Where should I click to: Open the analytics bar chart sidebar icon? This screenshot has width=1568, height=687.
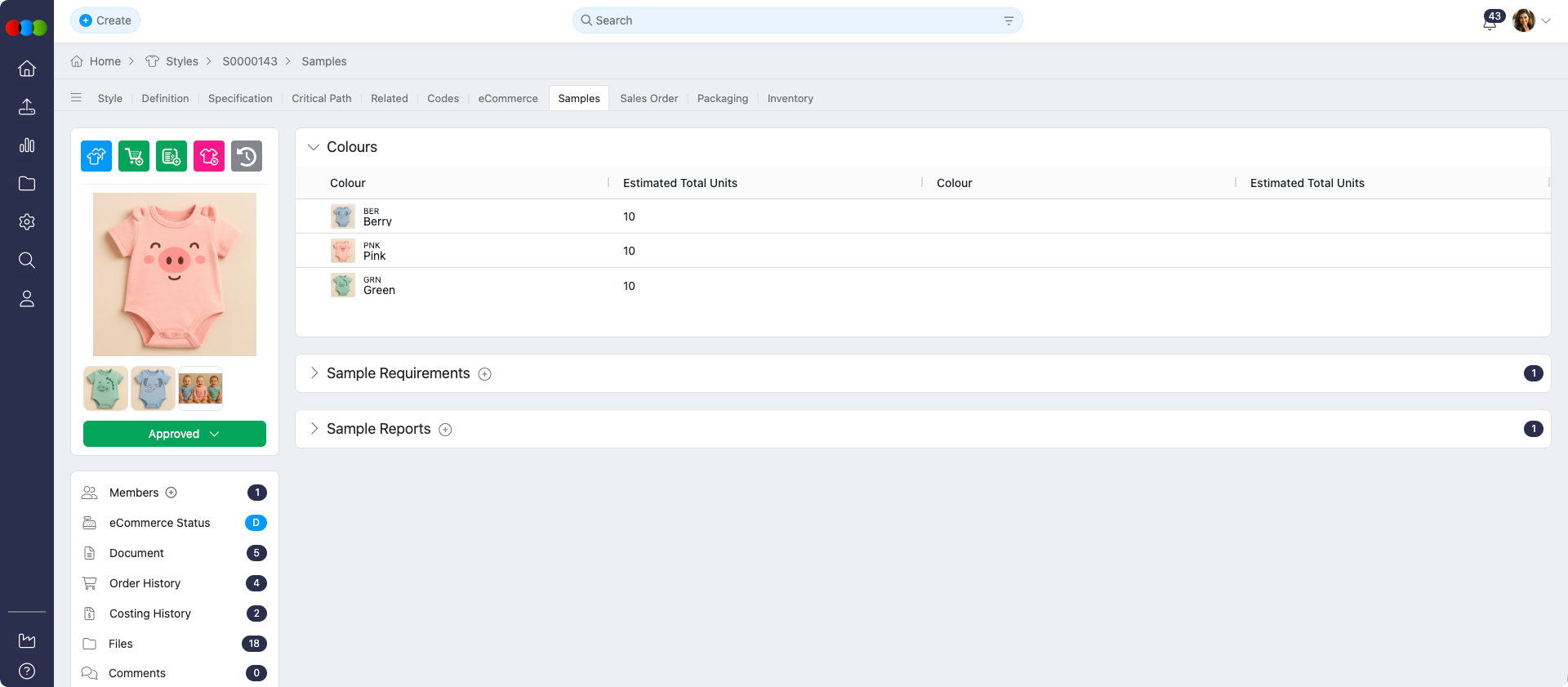(x=27, y=145)
